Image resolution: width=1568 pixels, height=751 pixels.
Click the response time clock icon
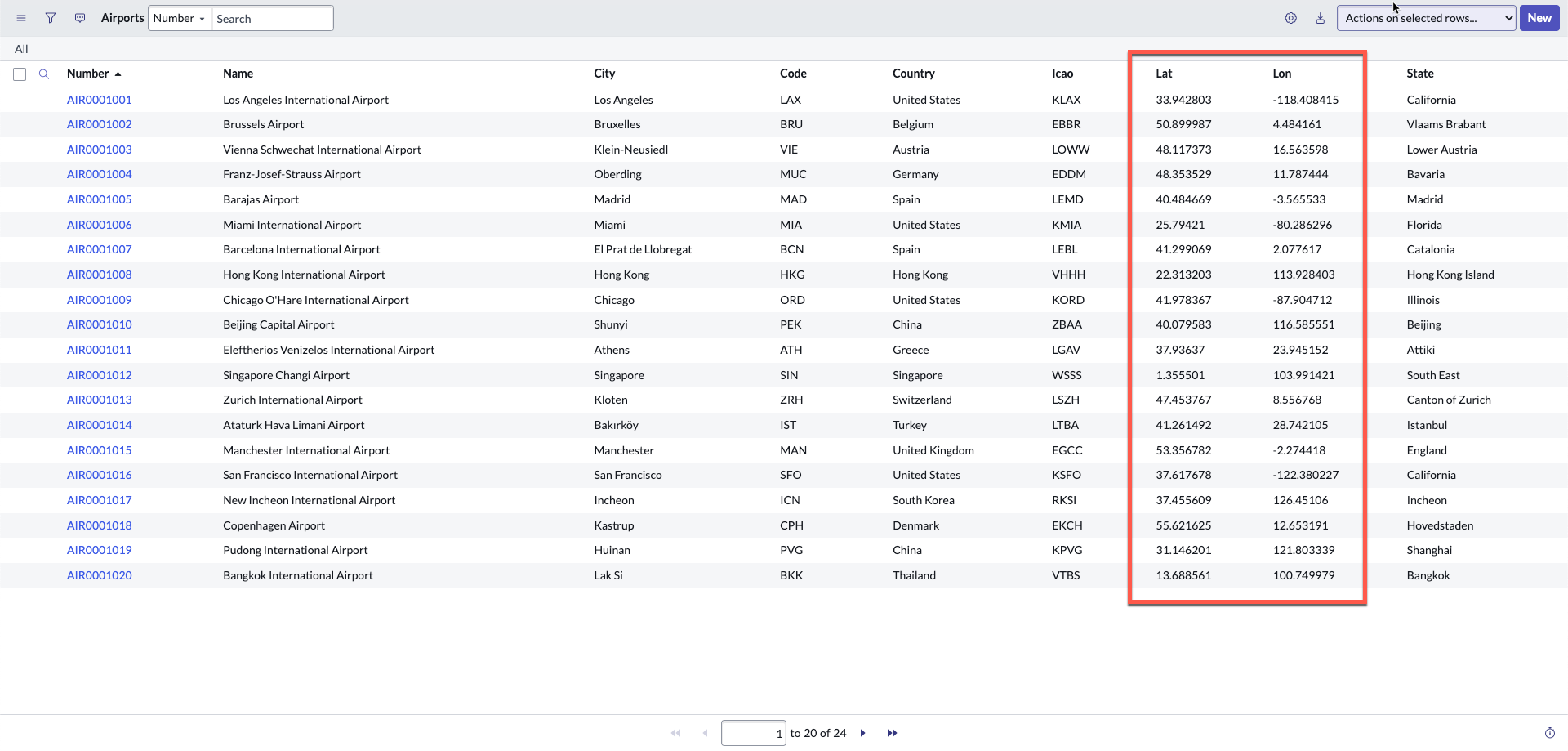click(1549, 733)
